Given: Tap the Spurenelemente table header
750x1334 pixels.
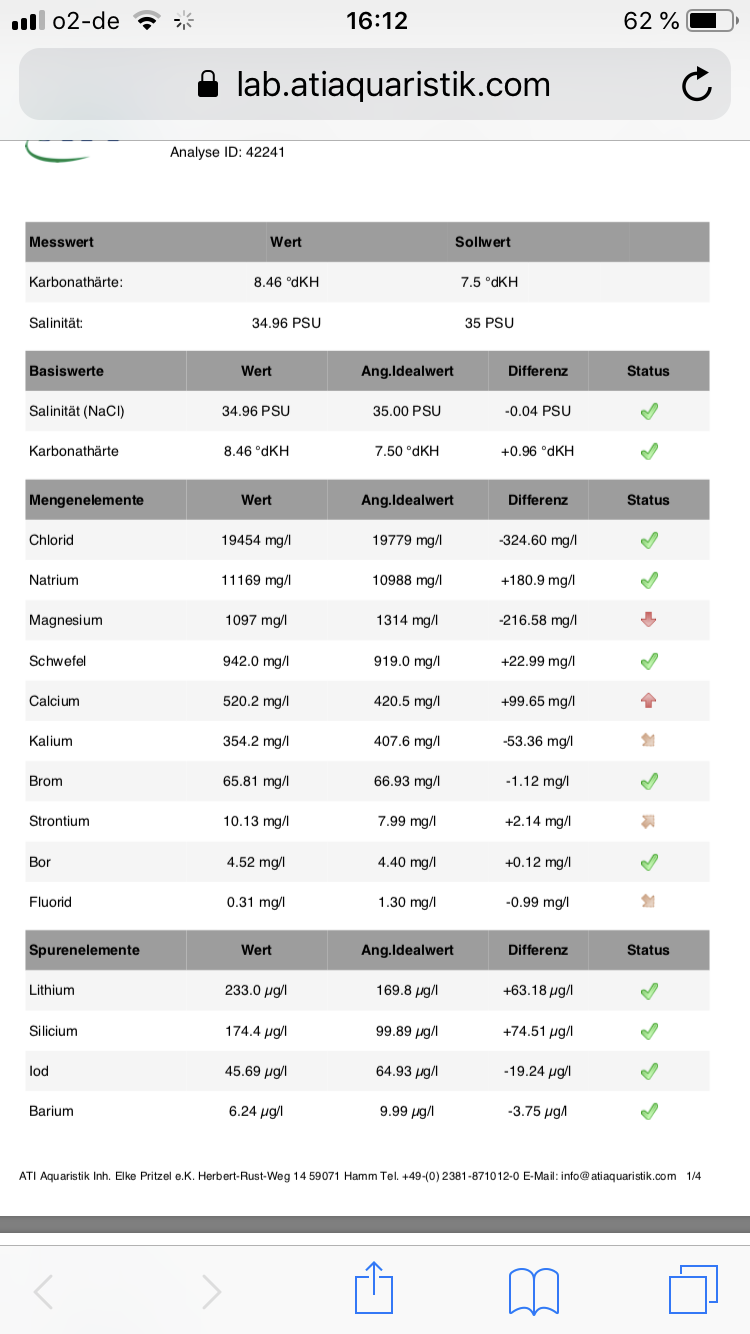Looking at the screenshot, I should [84, 950].
